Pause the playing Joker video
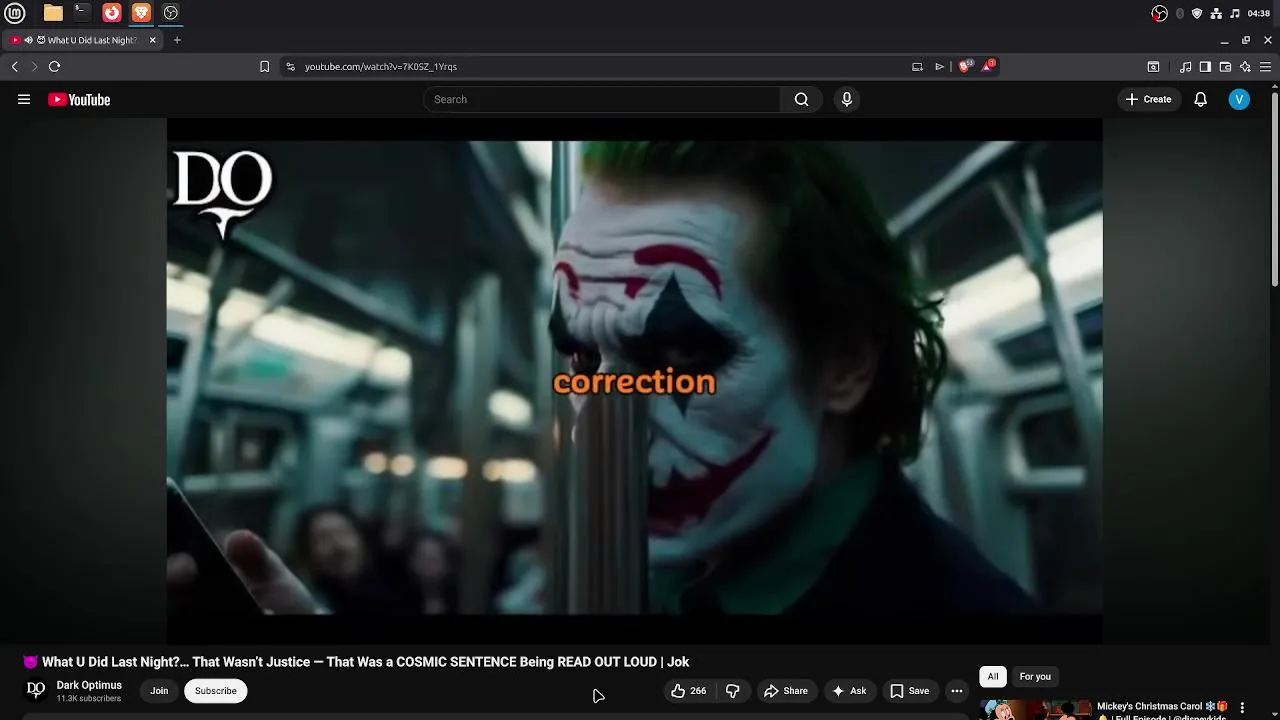 pyautogui.click(x=634, y=380)
